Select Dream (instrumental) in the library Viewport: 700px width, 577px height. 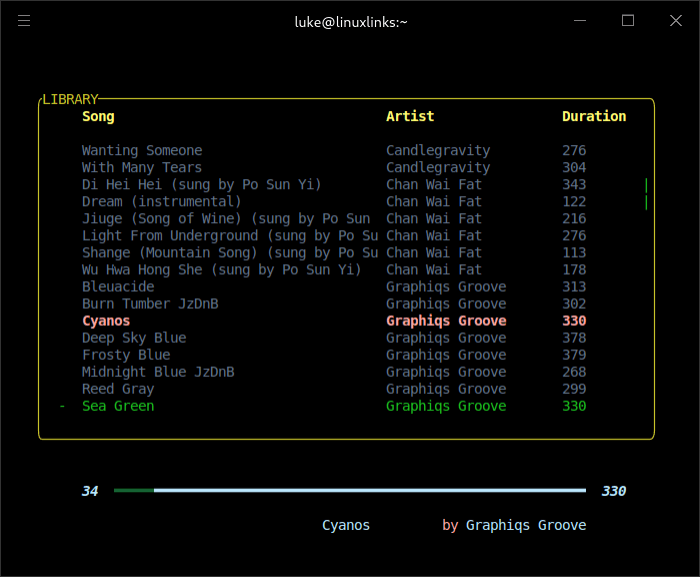[162, 202]
